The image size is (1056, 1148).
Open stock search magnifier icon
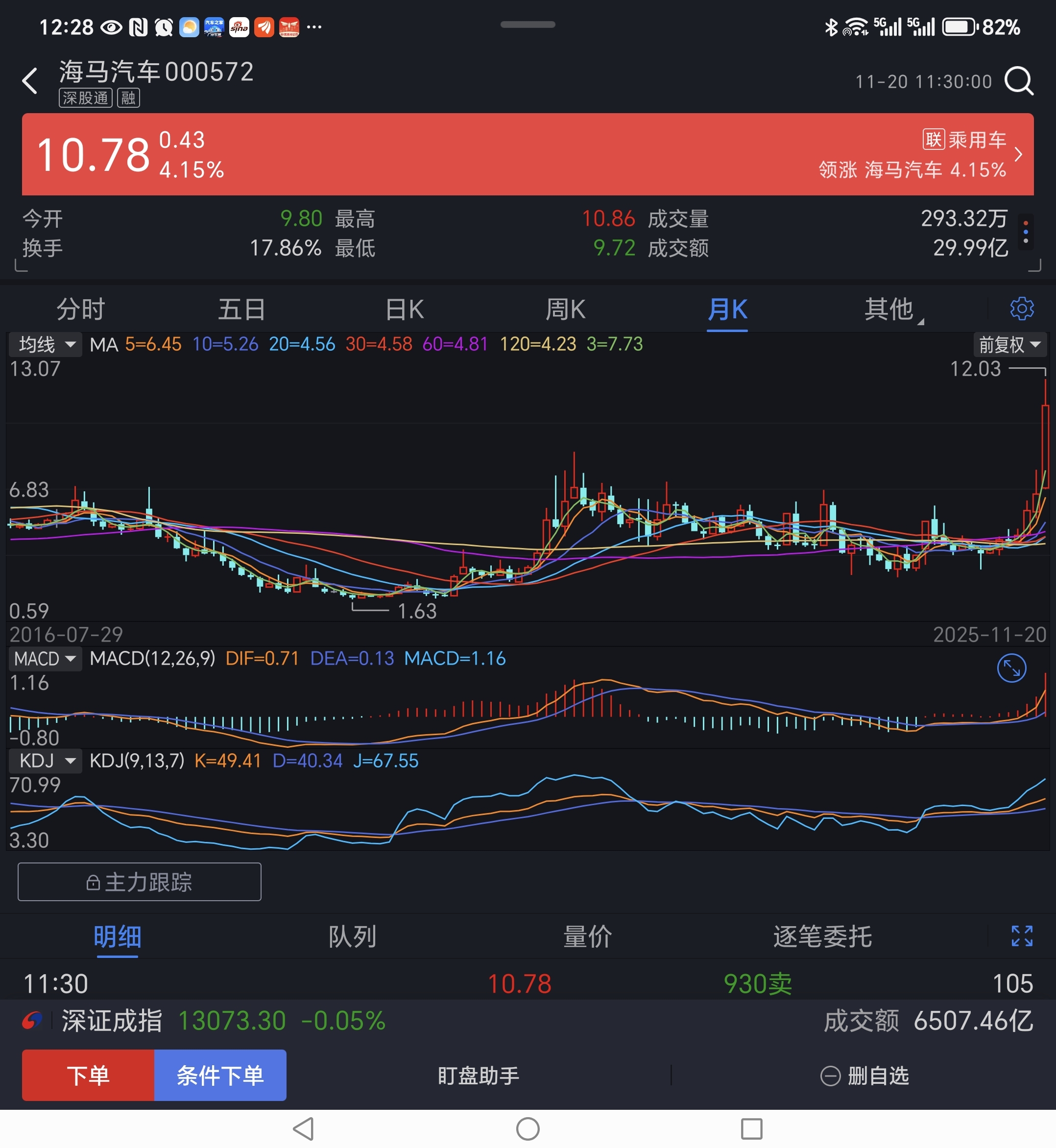[1019, 81]
